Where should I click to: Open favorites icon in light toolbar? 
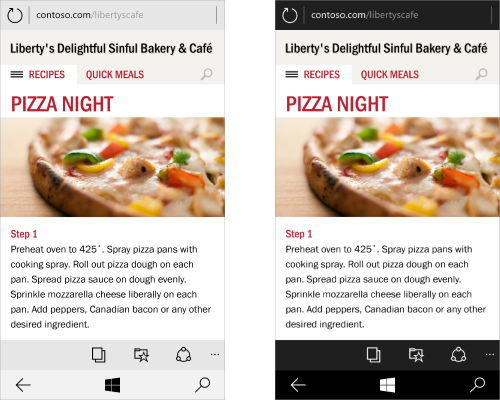click(141, 355)
